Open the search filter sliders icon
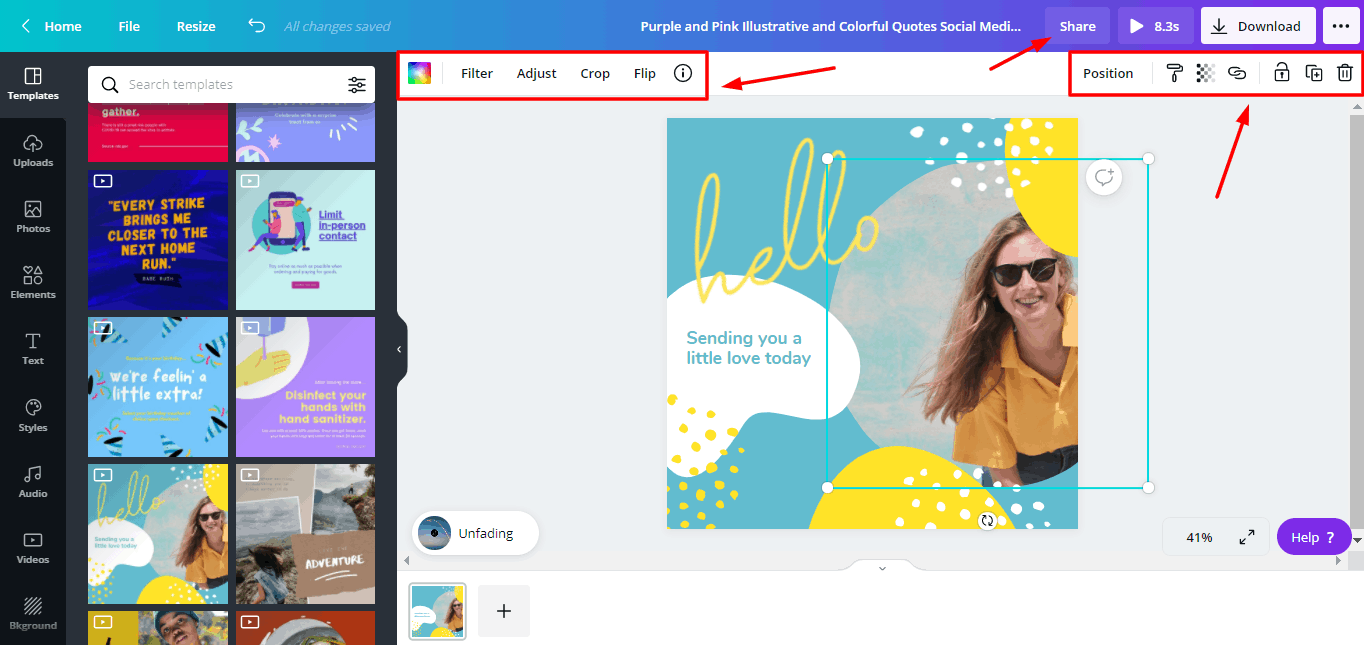The width and height of the screenshot is (1364, 645). [x=357, y=85]
